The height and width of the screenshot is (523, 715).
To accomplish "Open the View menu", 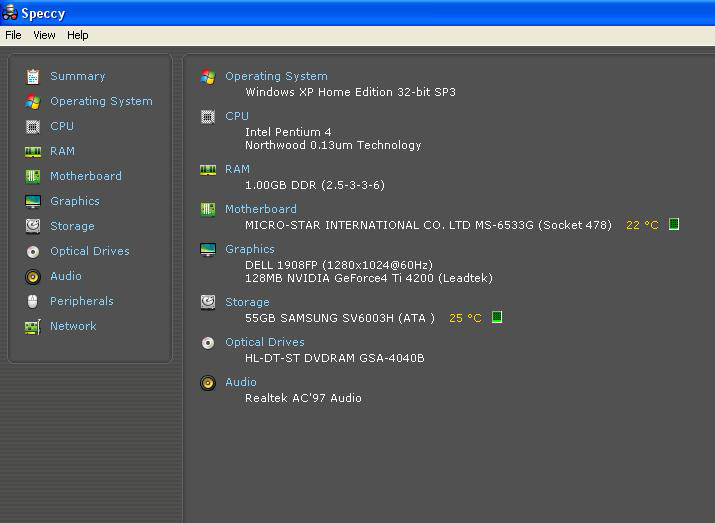I will [44, 35].
